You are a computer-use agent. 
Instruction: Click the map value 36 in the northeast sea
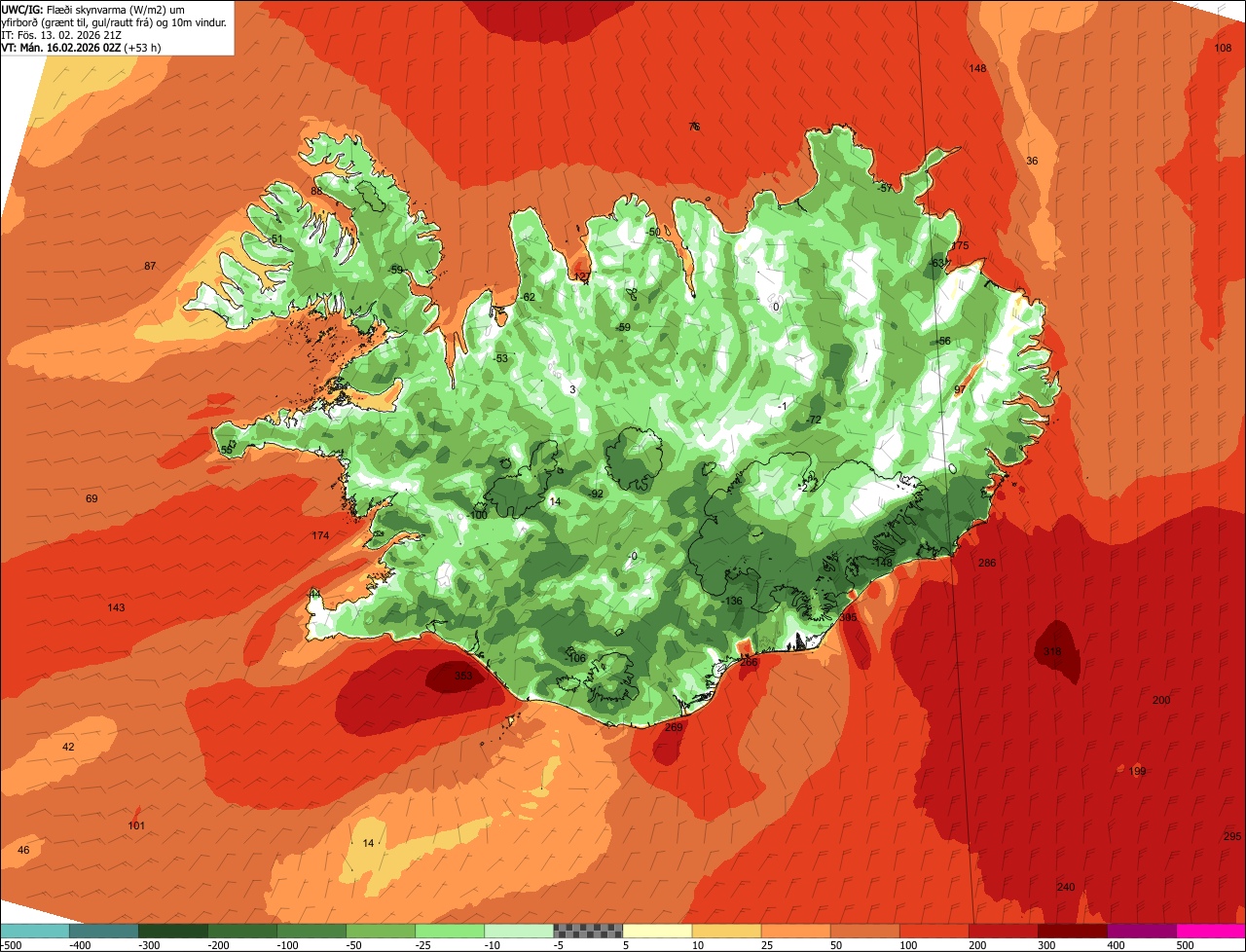click(1033, 161)
